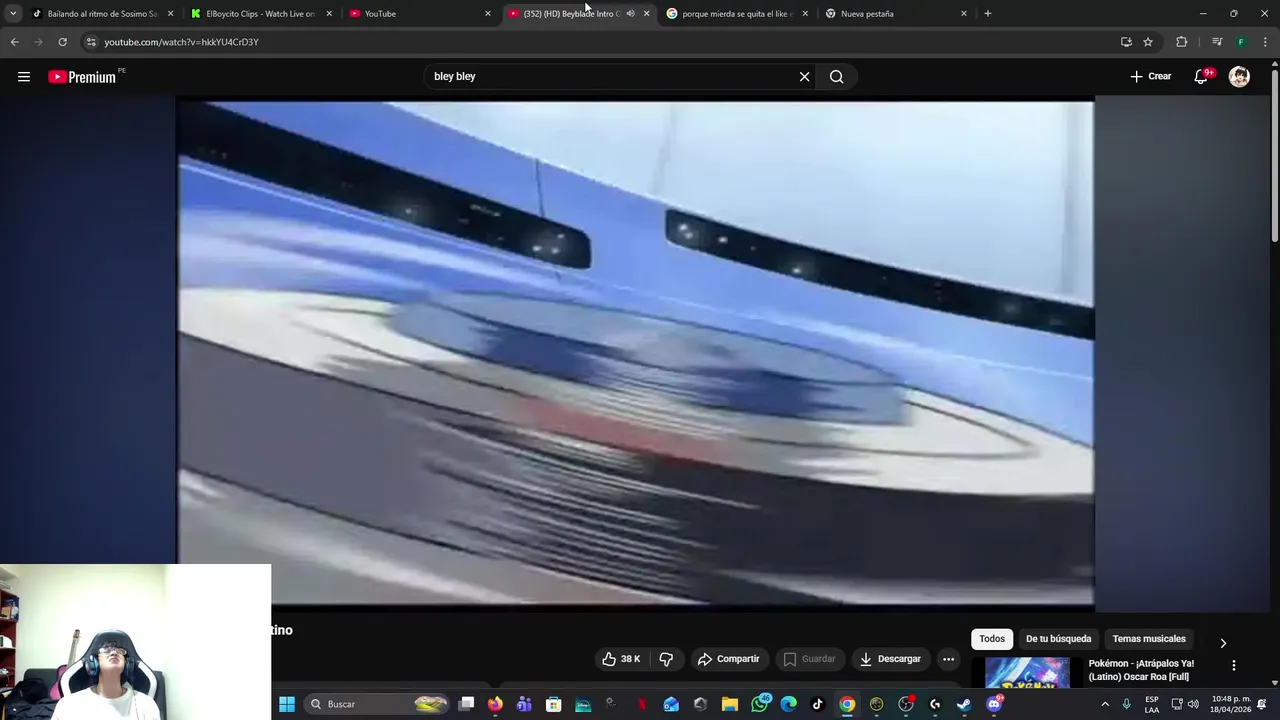Click the video player to pause
This screenshot has height=720, width=1280.
coord(635,353)
